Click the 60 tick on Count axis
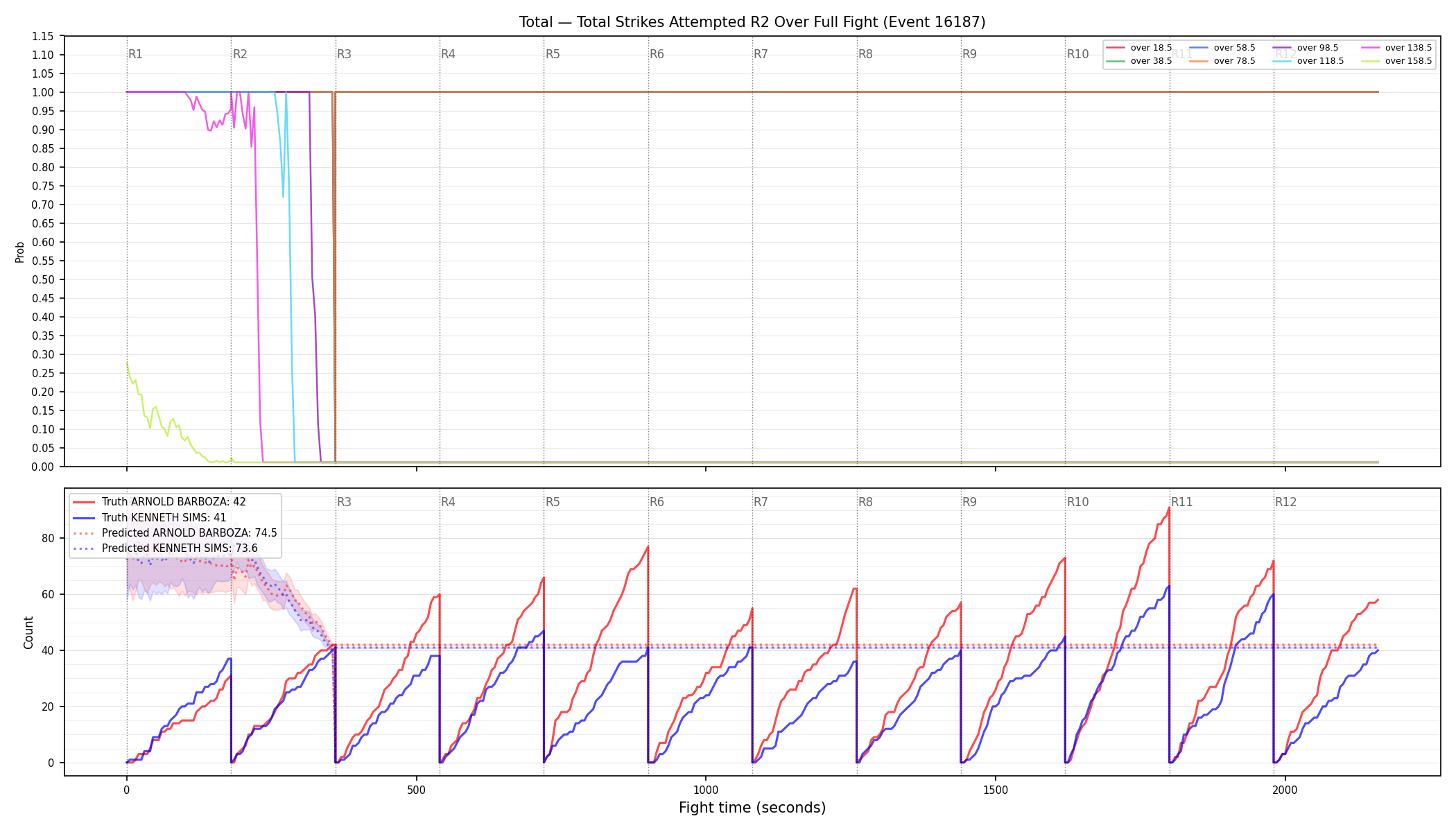 pyautogui.click(x=48, y=594)
